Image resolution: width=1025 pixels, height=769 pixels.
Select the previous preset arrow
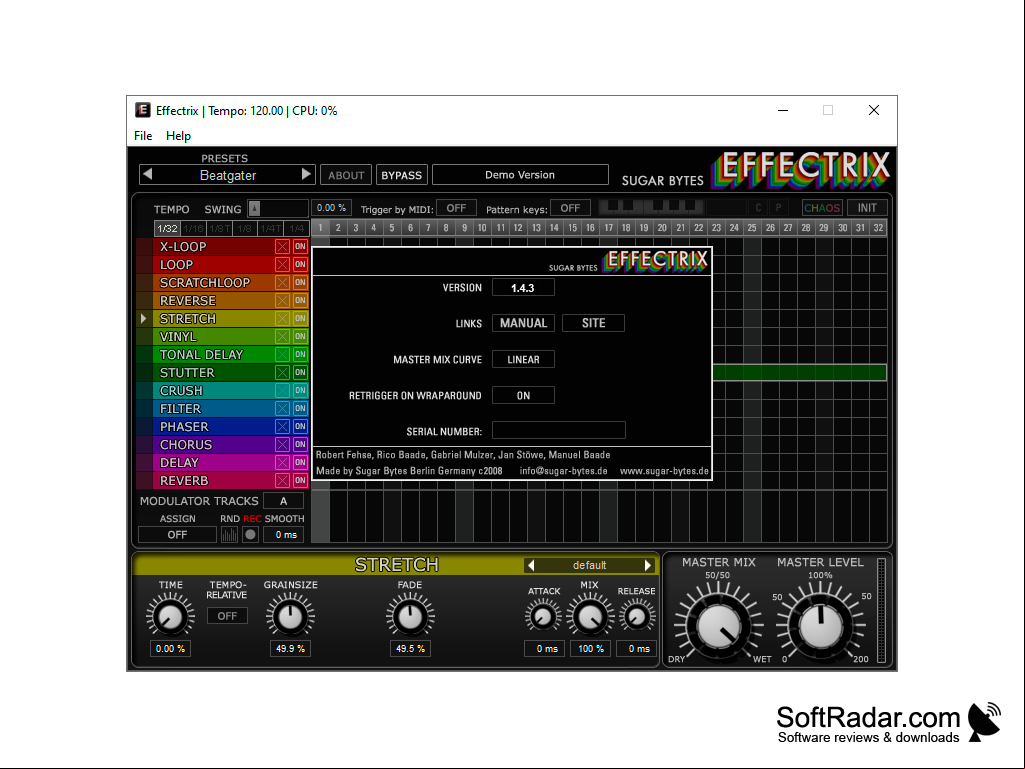pyautogui.click(x=148, y=175)
